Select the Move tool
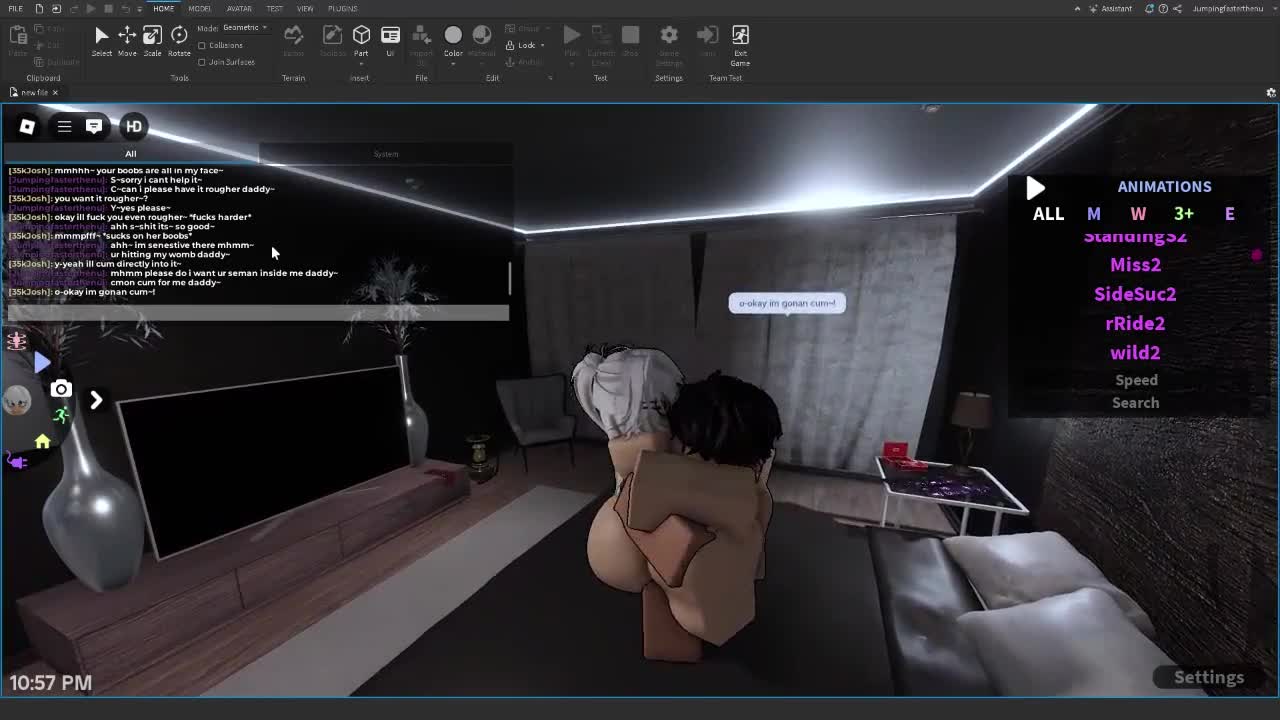1280x720 pixels. click(x=127, y=40)
